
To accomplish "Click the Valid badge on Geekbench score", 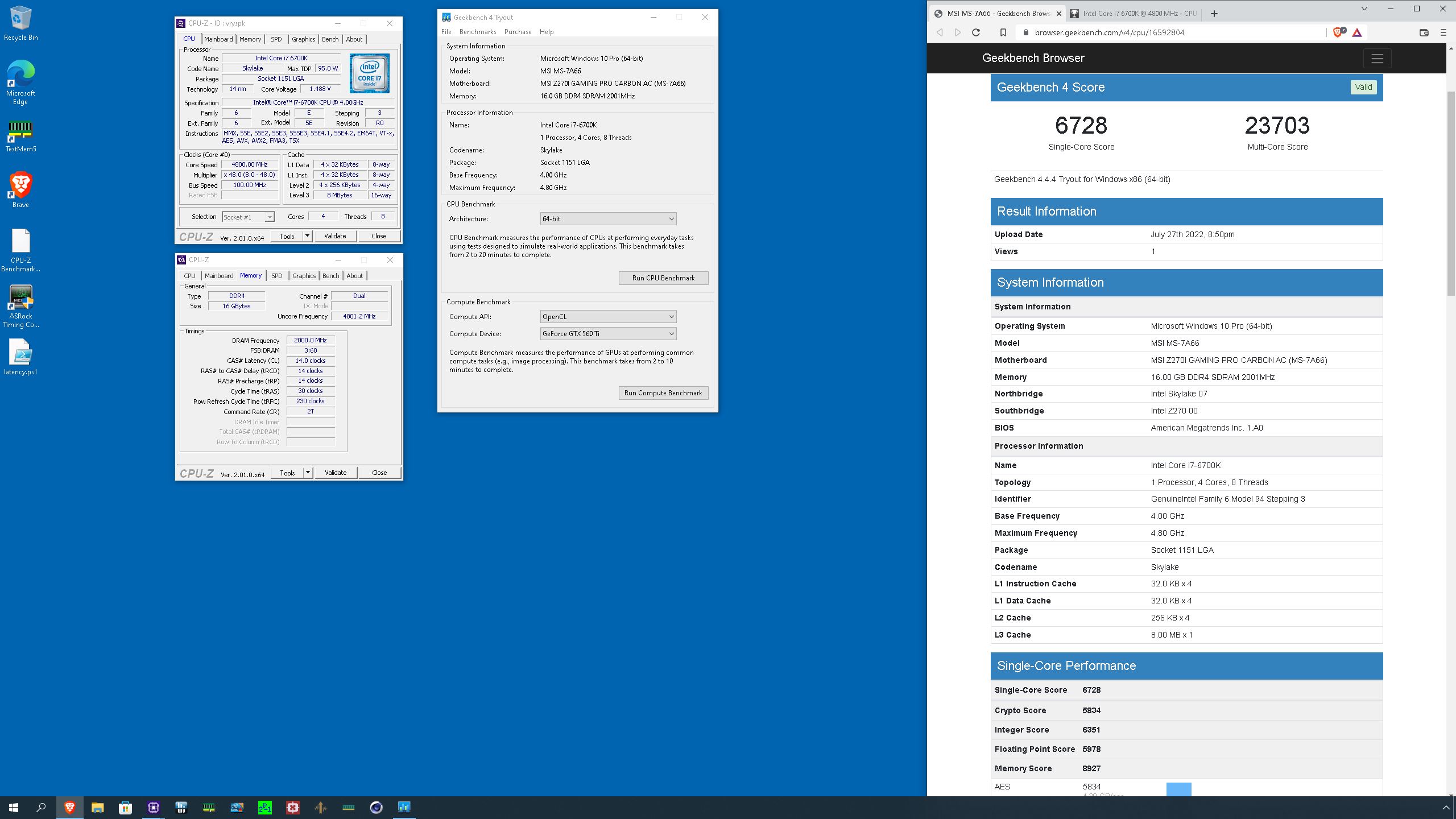I will click(1363, 87).
